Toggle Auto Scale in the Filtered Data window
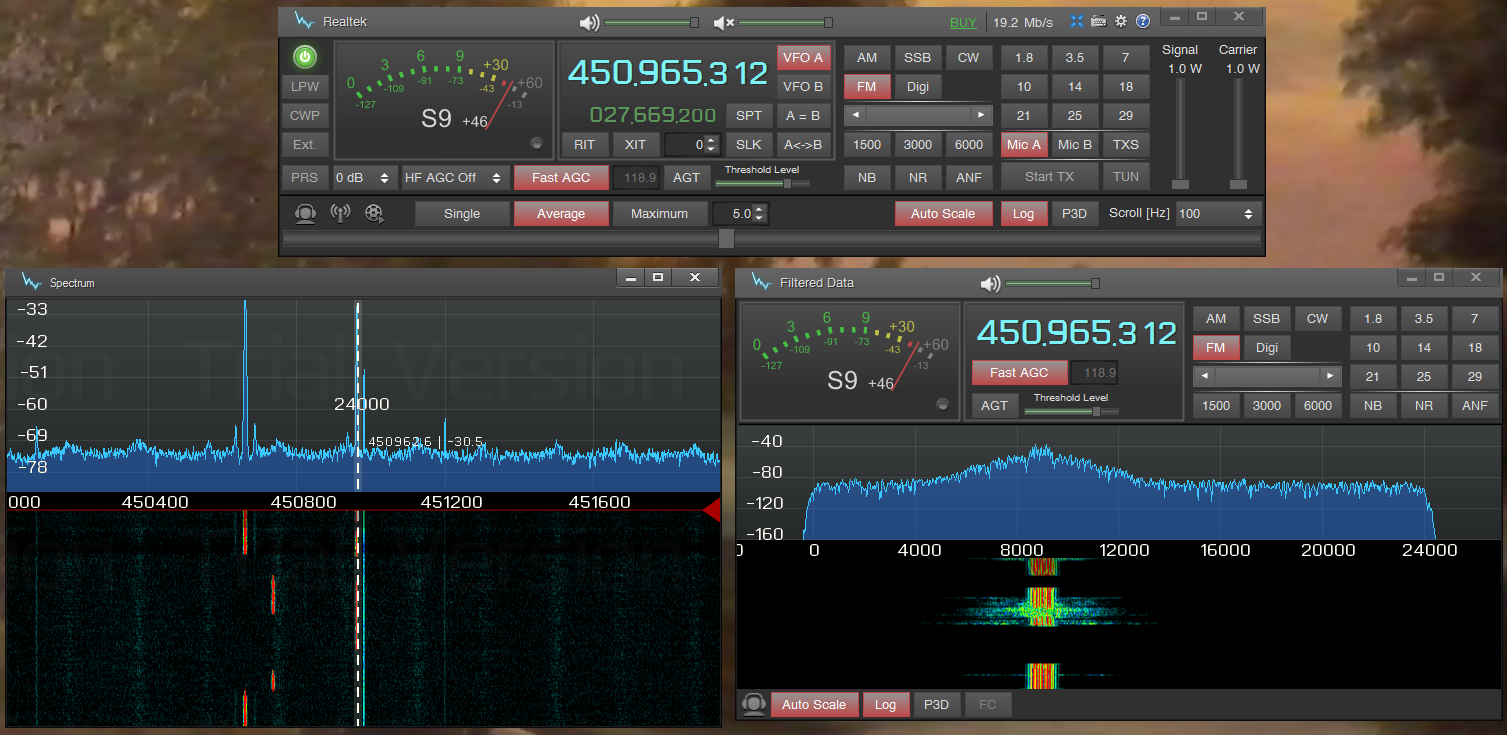Image resolution: width=1507 pixels, height=735 pixels. 813,704
